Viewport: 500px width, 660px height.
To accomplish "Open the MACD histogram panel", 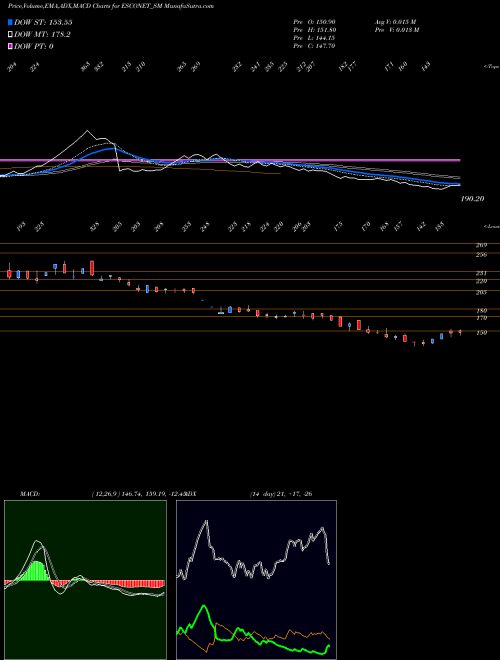I will click(85, 580).
